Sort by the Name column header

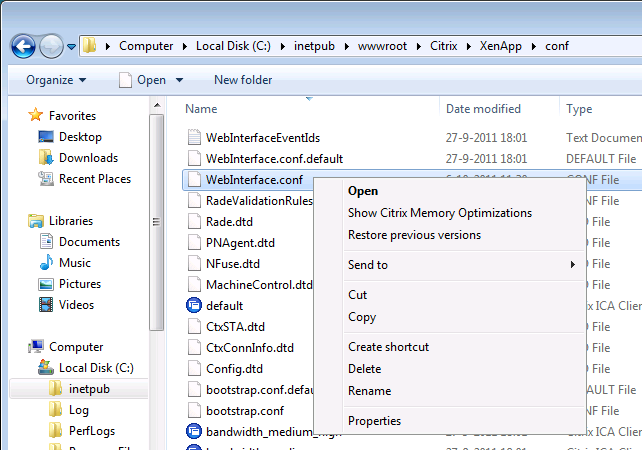pos(201,109)
